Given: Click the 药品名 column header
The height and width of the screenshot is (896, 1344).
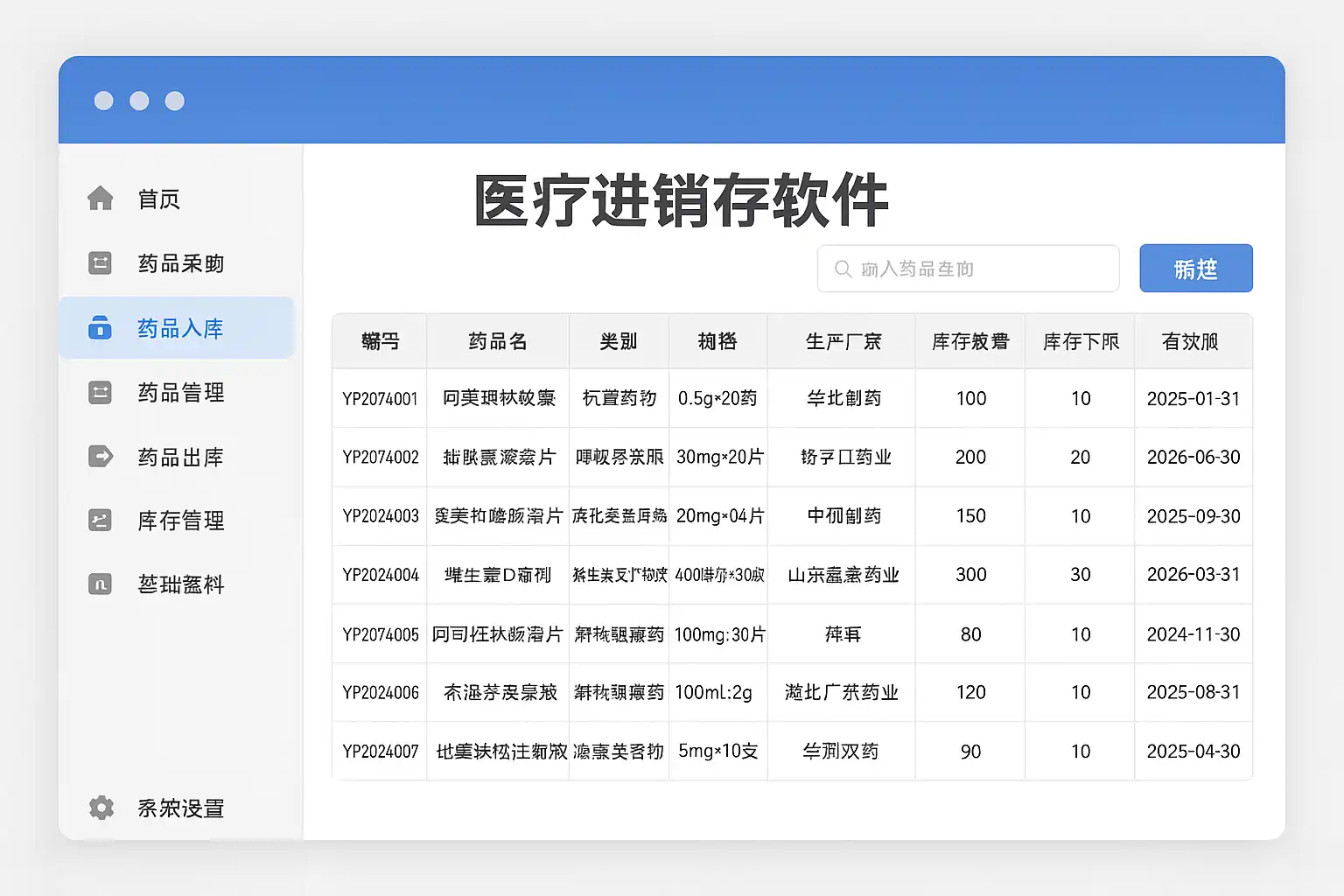Looking at the screenshot, I should [497, 341].
